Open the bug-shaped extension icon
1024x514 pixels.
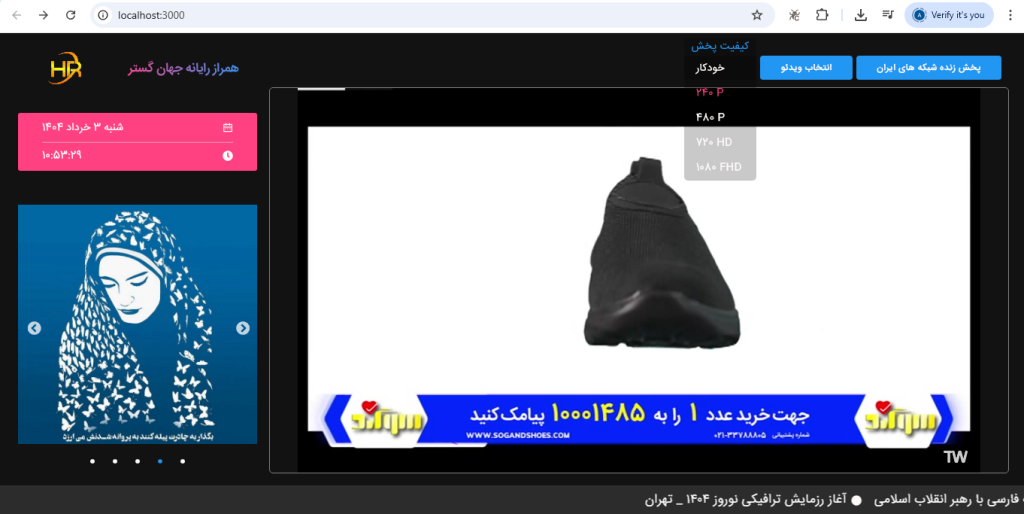(794, 15)
